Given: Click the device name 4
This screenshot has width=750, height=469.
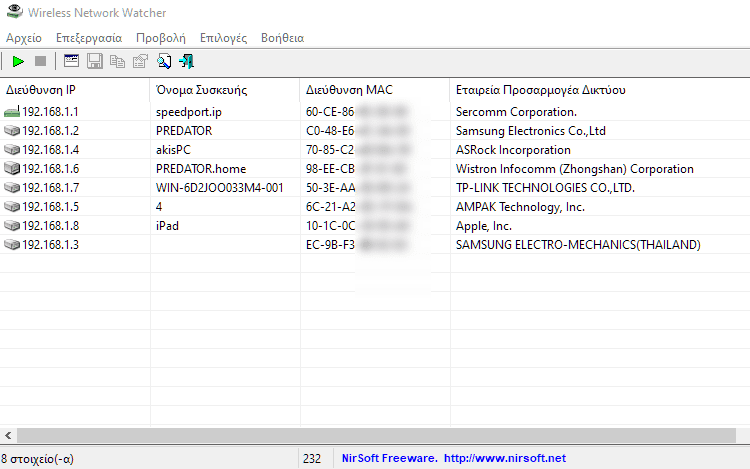Looking at the screenshot, I should (159, 207).
